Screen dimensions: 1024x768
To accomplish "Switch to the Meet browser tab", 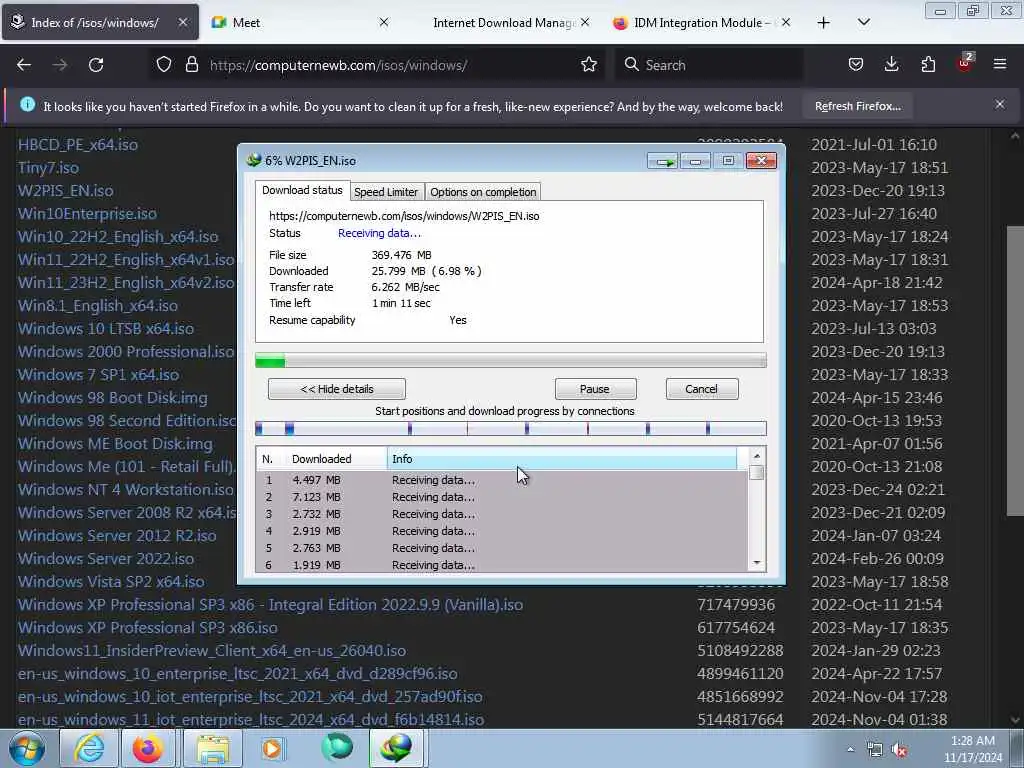I will click(x=300, y=23).
